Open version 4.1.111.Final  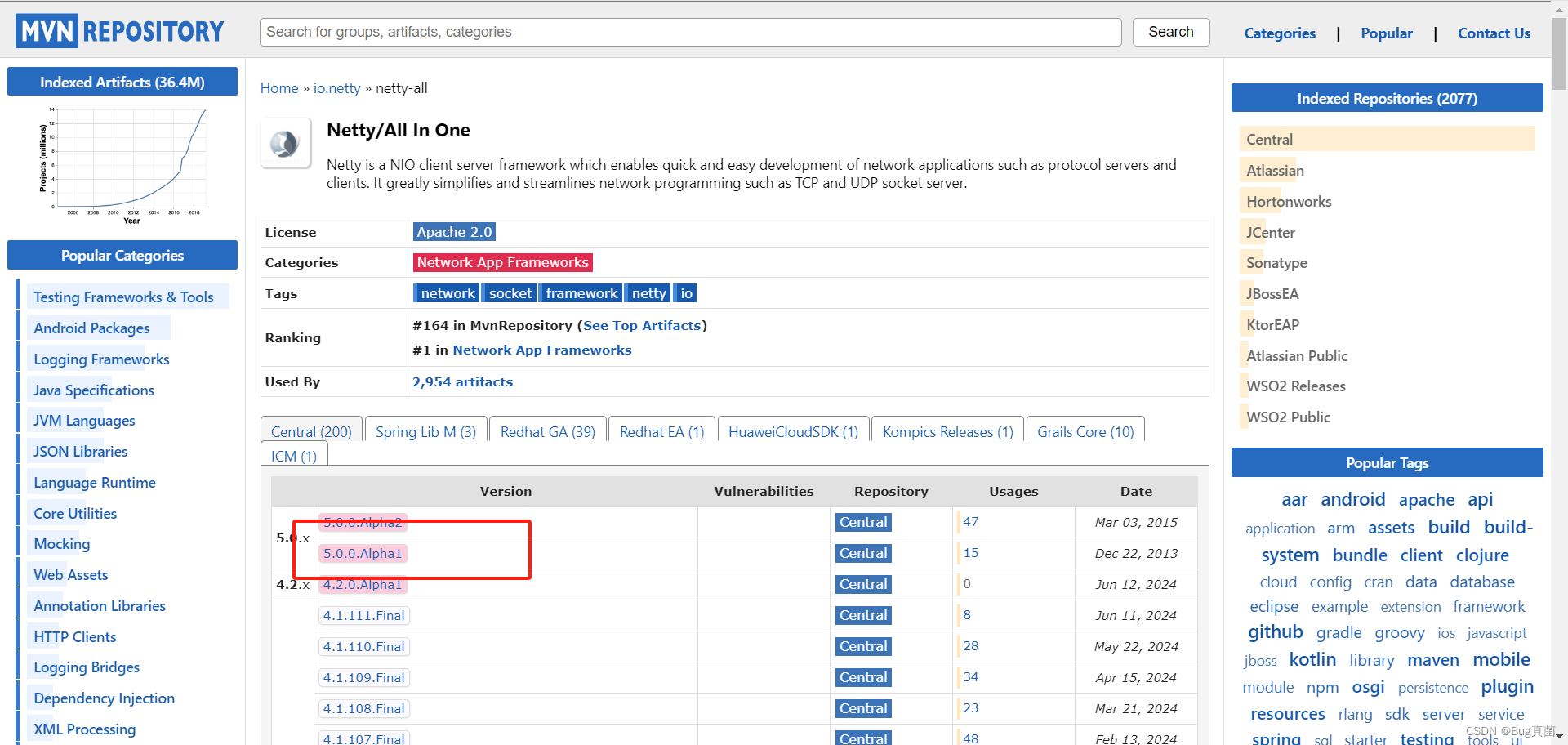[x=363, y=615]
